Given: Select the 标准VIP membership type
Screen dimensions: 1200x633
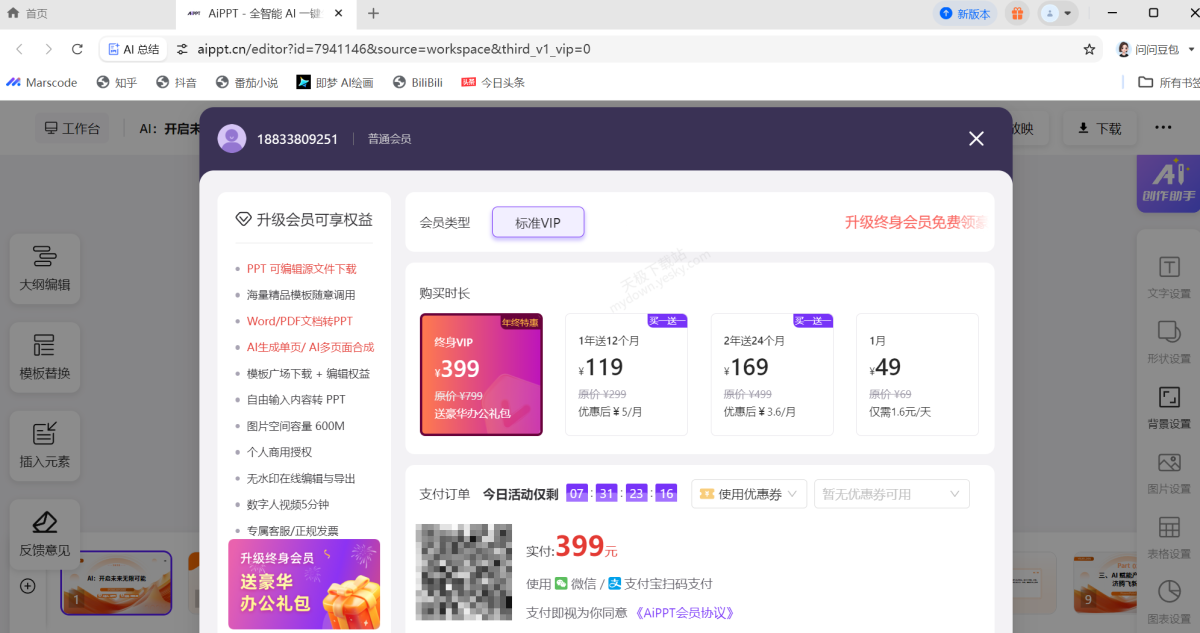Looking at the screenshot, I should click(x=538, y=223).
